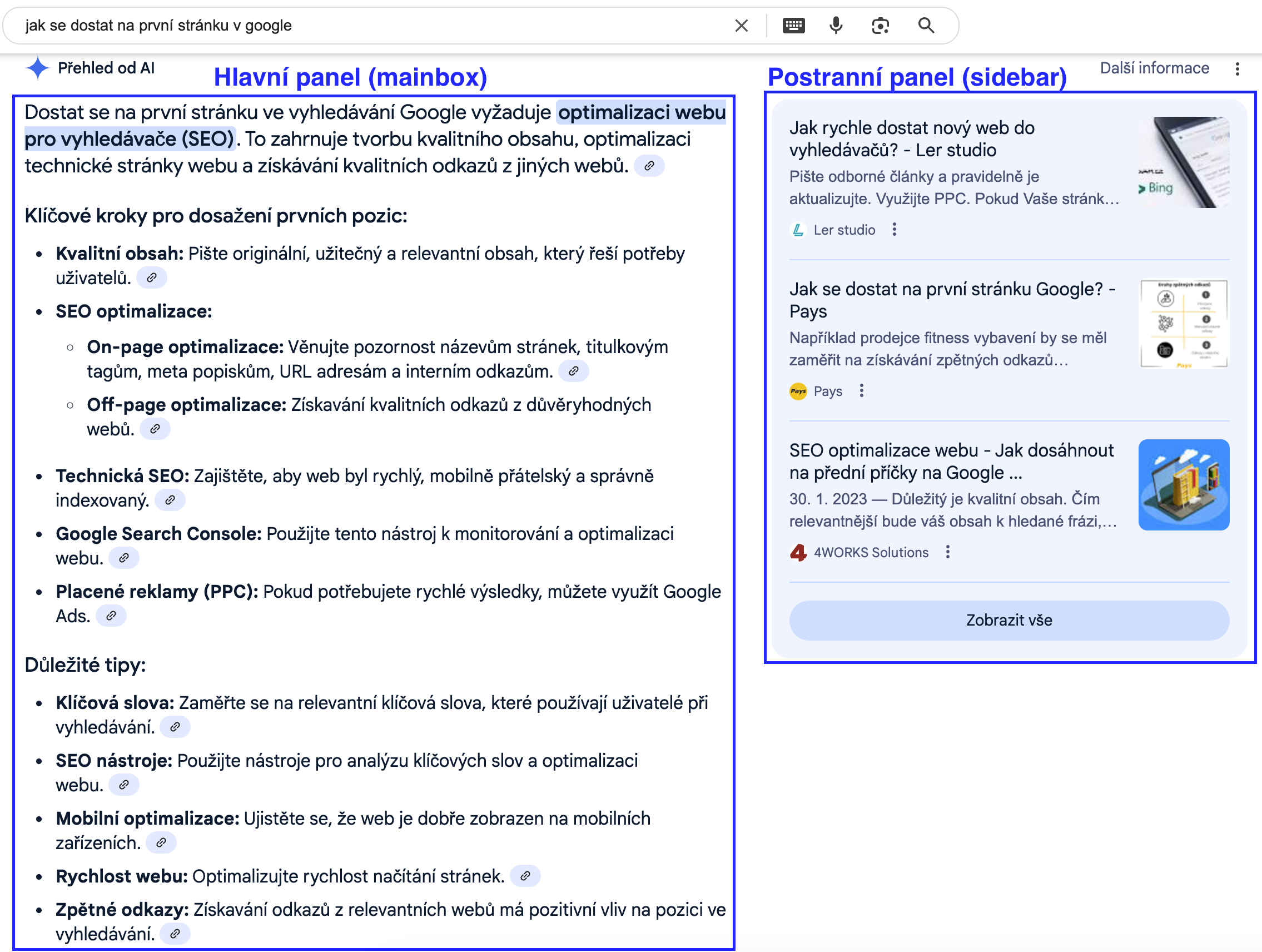The height and width of the screenshot is (952, 1262).
Task: Open options menu next to 4WORKS Solutions
Action: pos(948,552)
